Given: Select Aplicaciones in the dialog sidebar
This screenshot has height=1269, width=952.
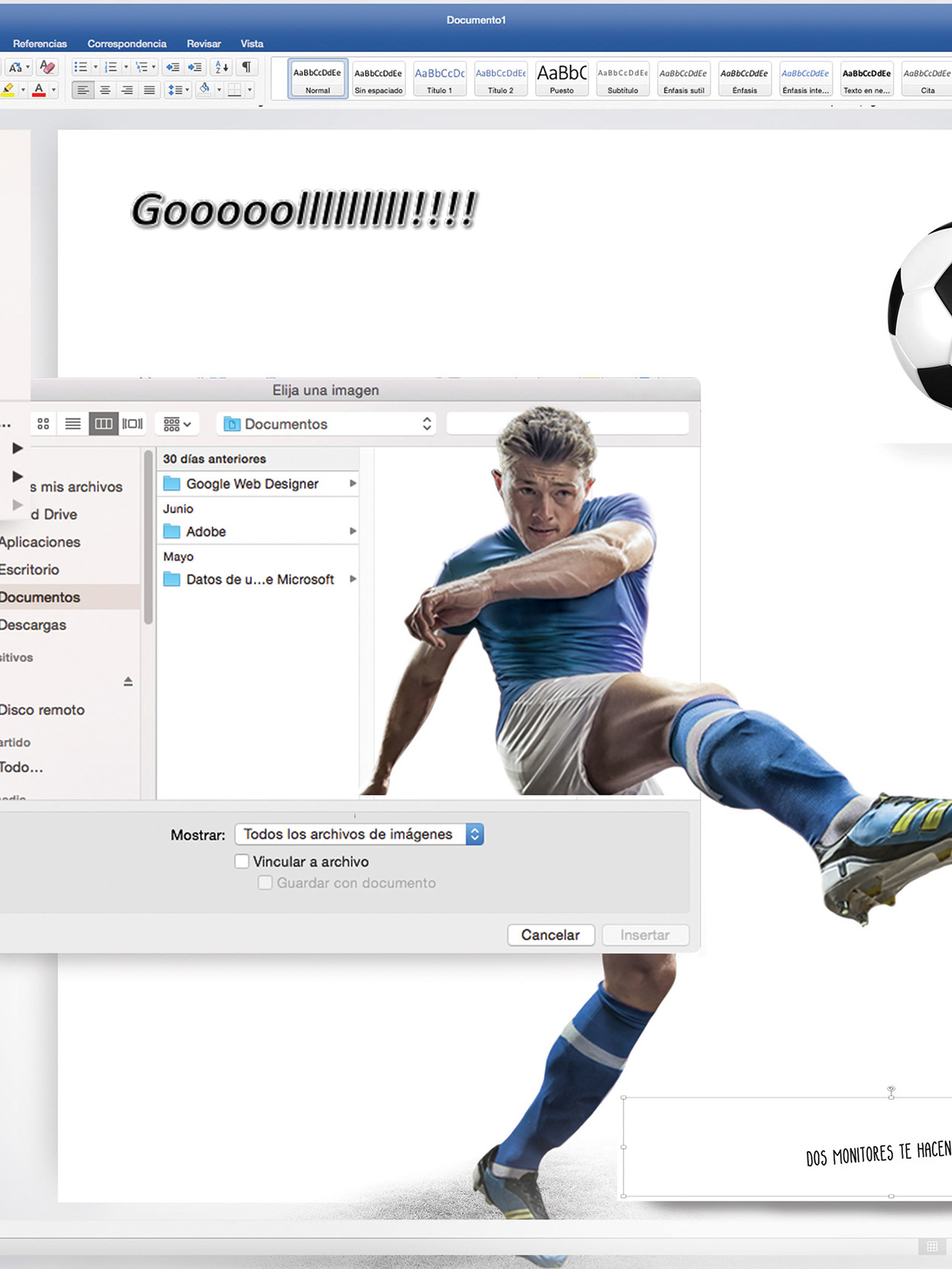Looking at the screenshot, I should [41, 542].
